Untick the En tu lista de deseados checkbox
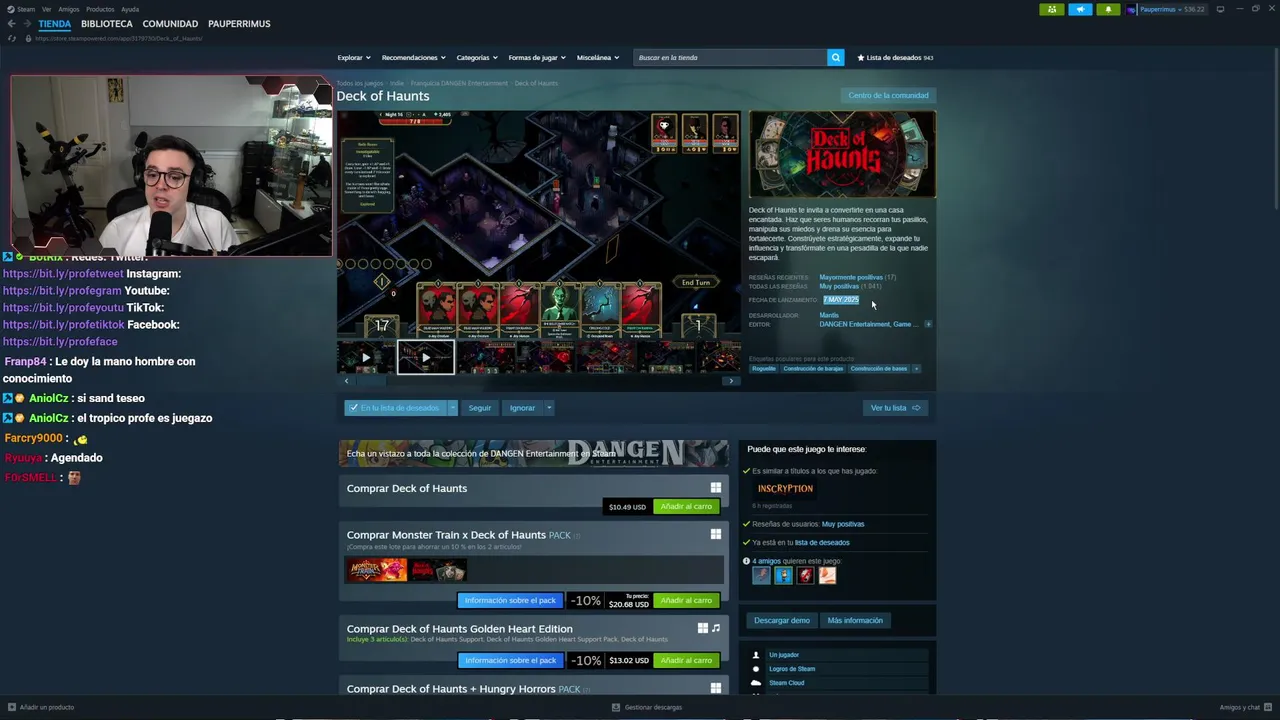 click(x=353, y=408)
